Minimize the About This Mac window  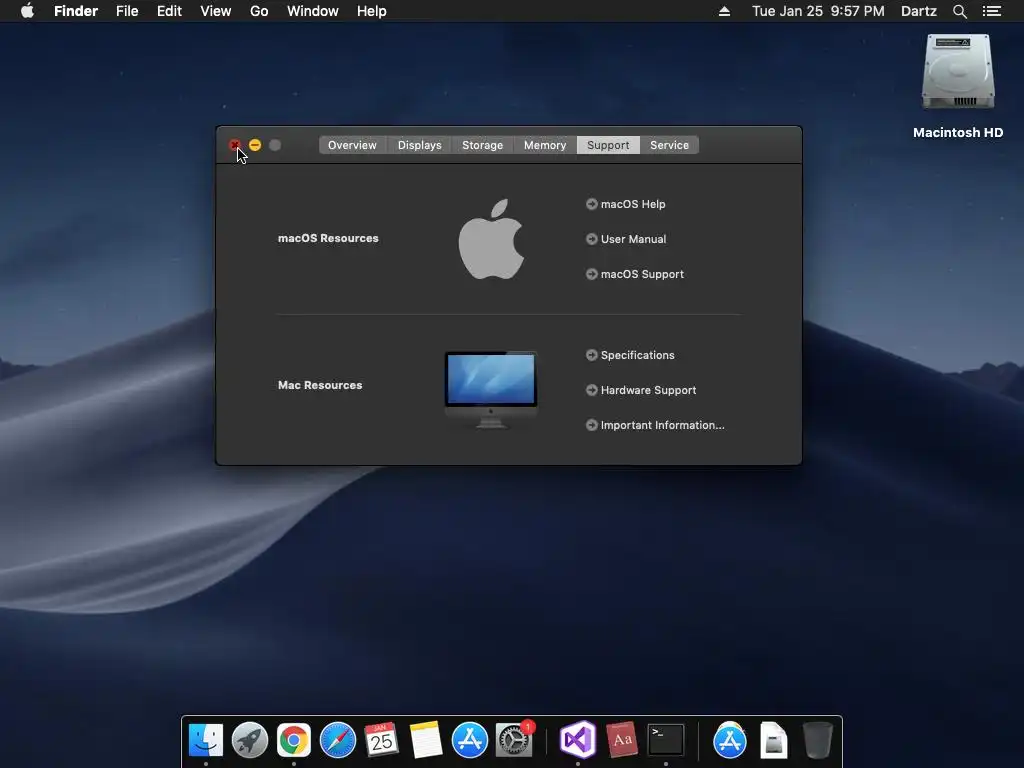pos(255,145)
